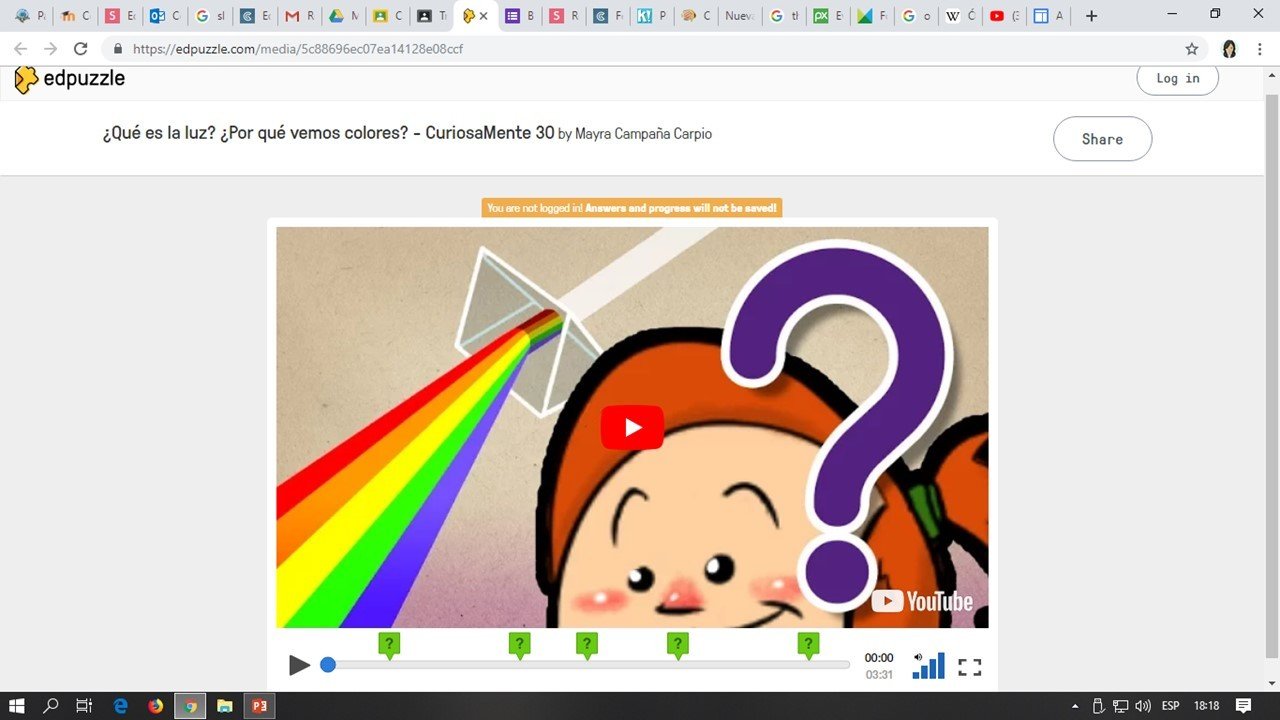Open the fourth green question marker
1280x720 pixels.
click(678, 646)
